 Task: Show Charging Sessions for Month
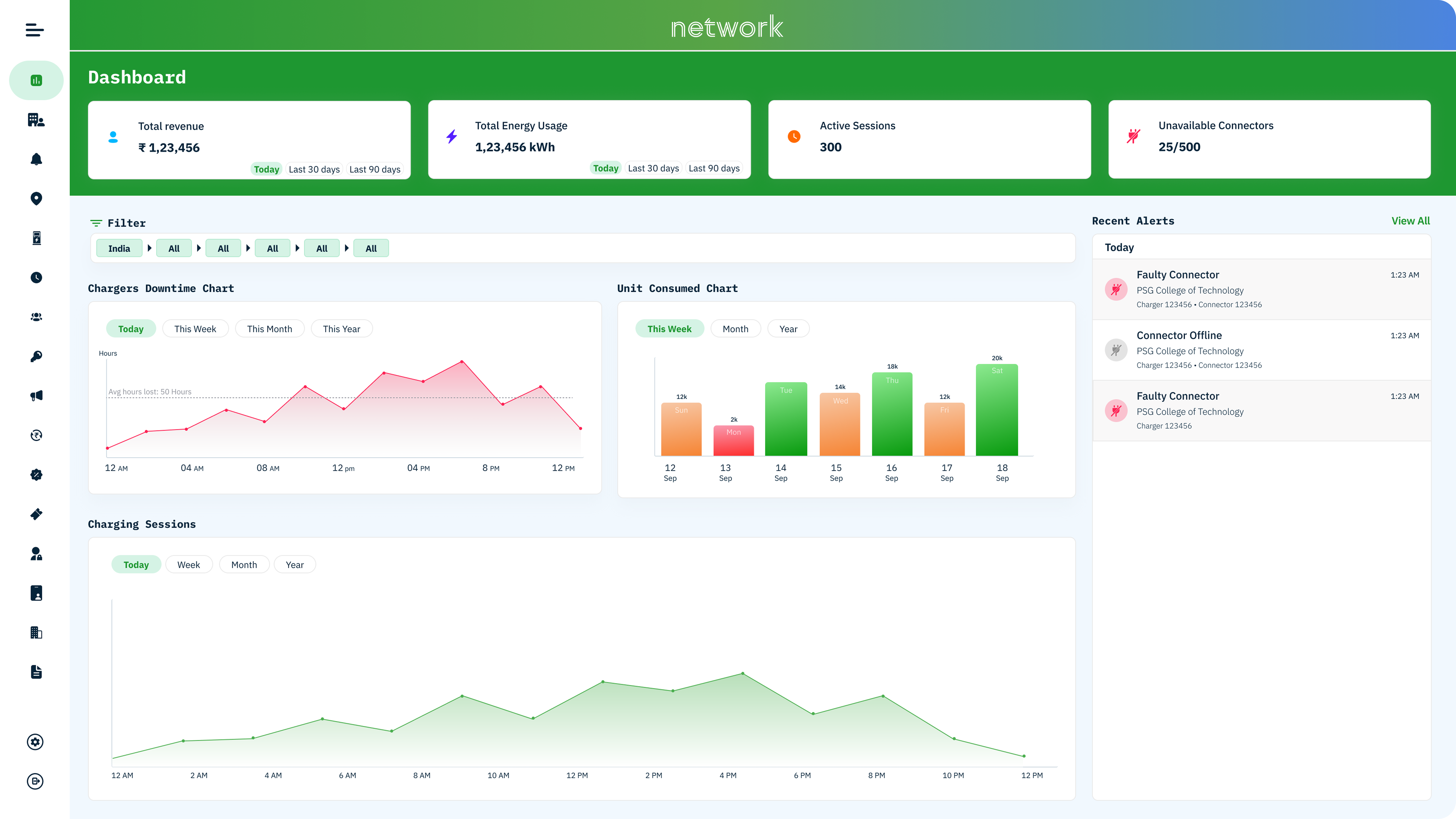pyautogui.click(x=244, y=564)
